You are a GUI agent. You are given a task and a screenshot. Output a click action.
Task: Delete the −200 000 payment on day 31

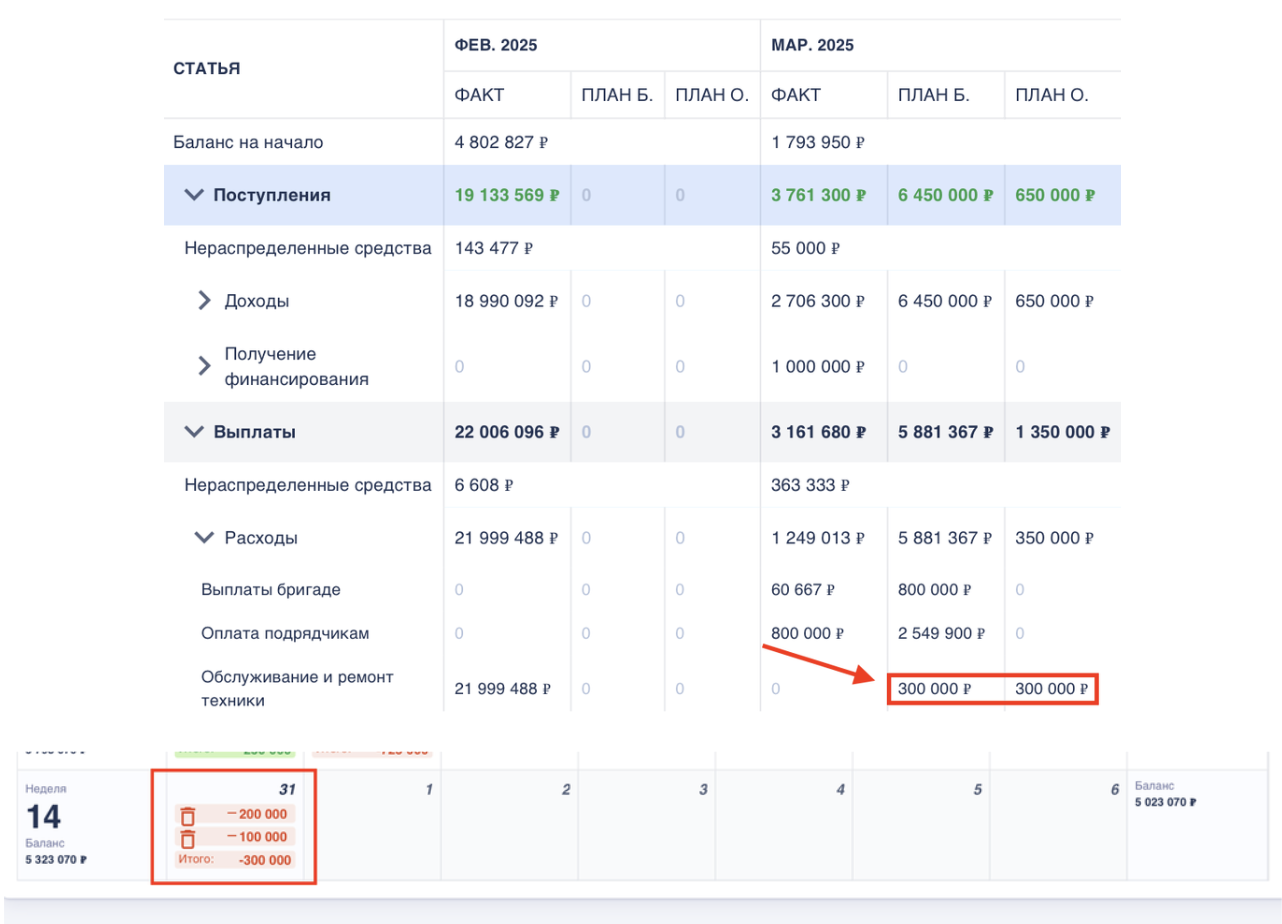pos(187,815)
